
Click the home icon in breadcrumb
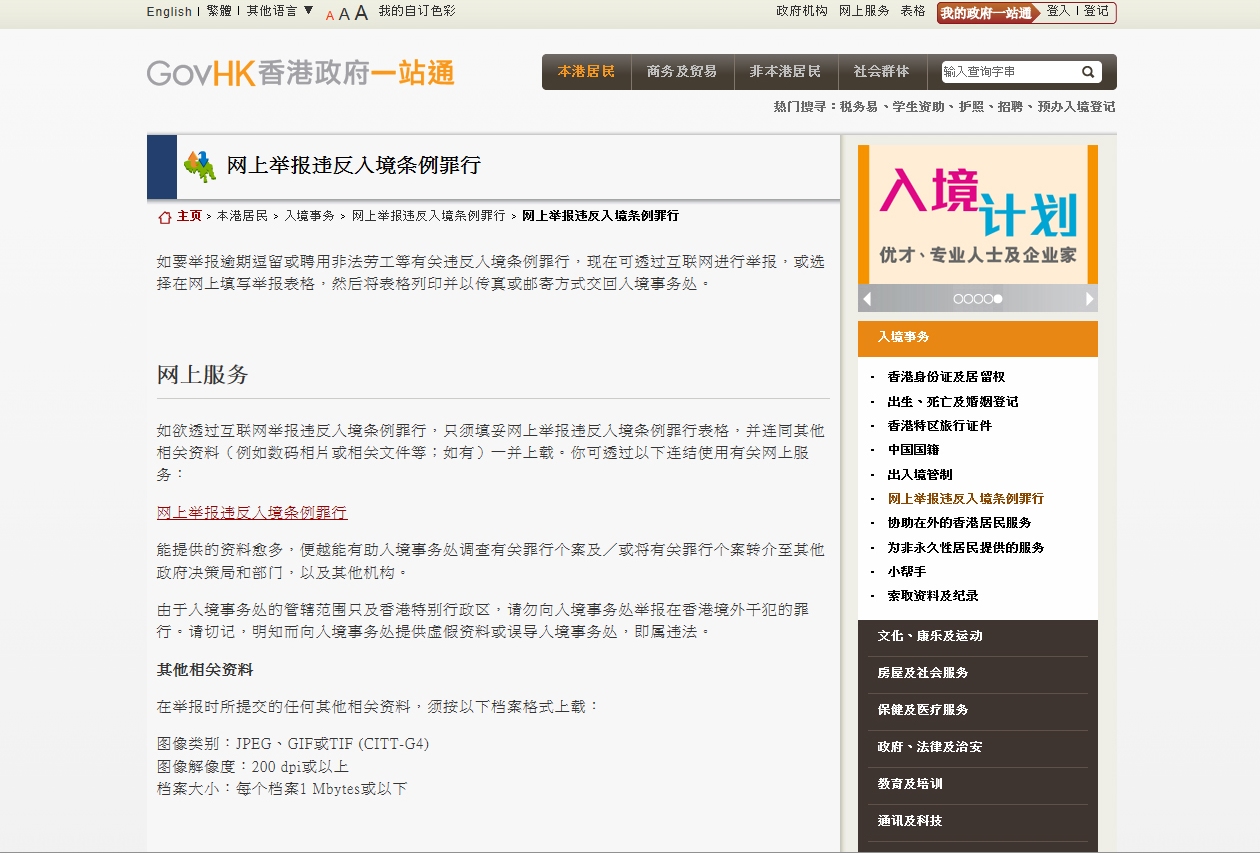(165, 216)
